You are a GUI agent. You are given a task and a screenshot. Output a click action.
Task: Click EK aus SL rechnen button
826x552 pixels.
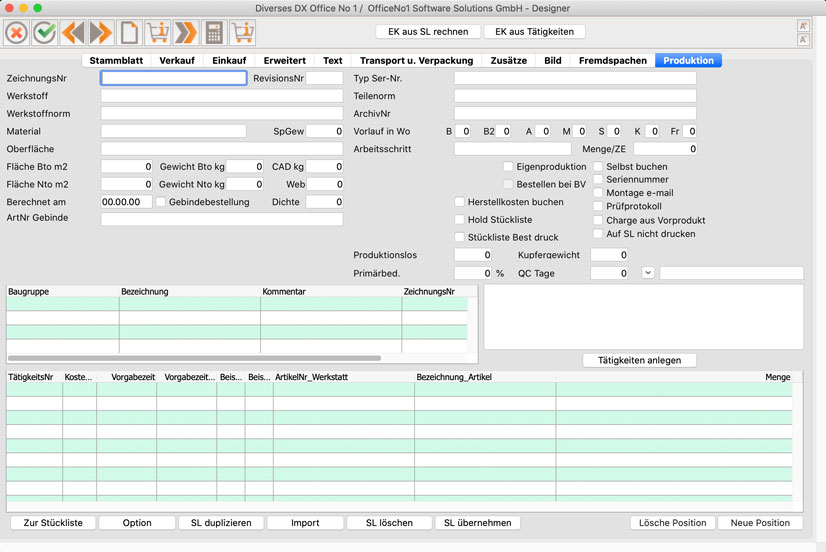(428, 32)
